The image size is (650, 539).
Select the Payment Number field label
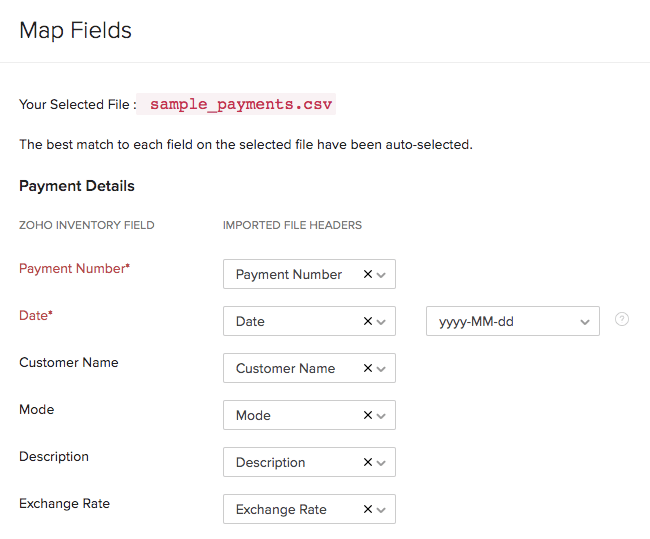[74, 268]
